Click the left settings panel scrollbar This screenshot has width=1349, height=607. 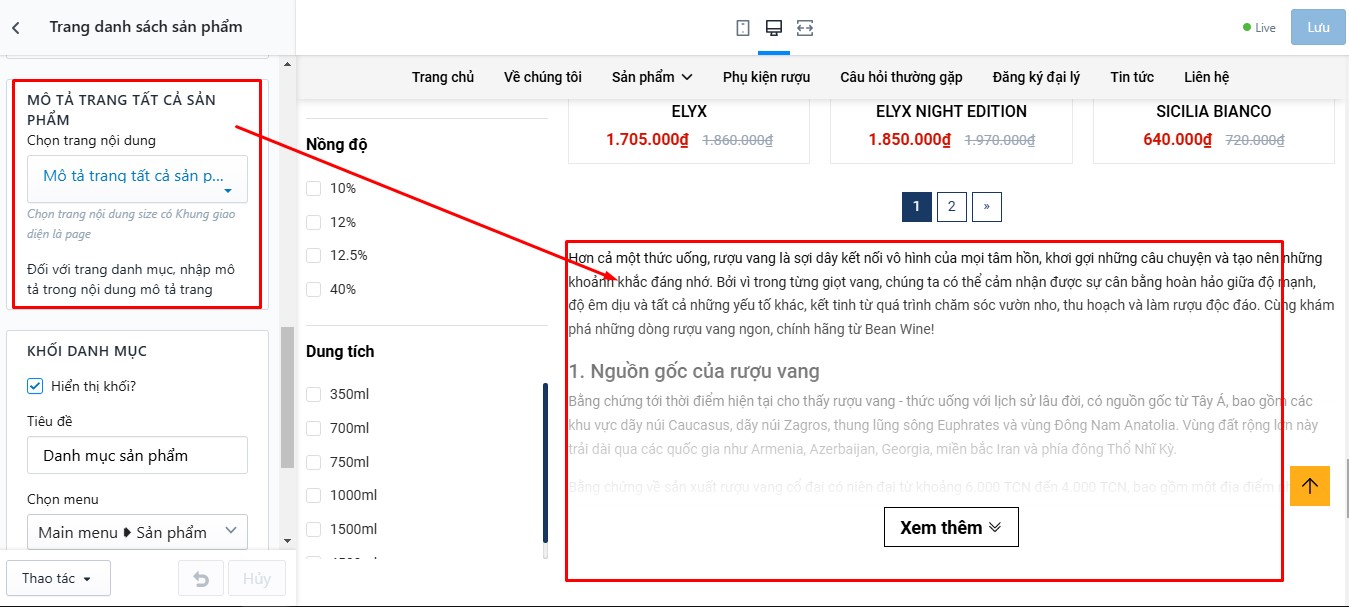point(288,397)
